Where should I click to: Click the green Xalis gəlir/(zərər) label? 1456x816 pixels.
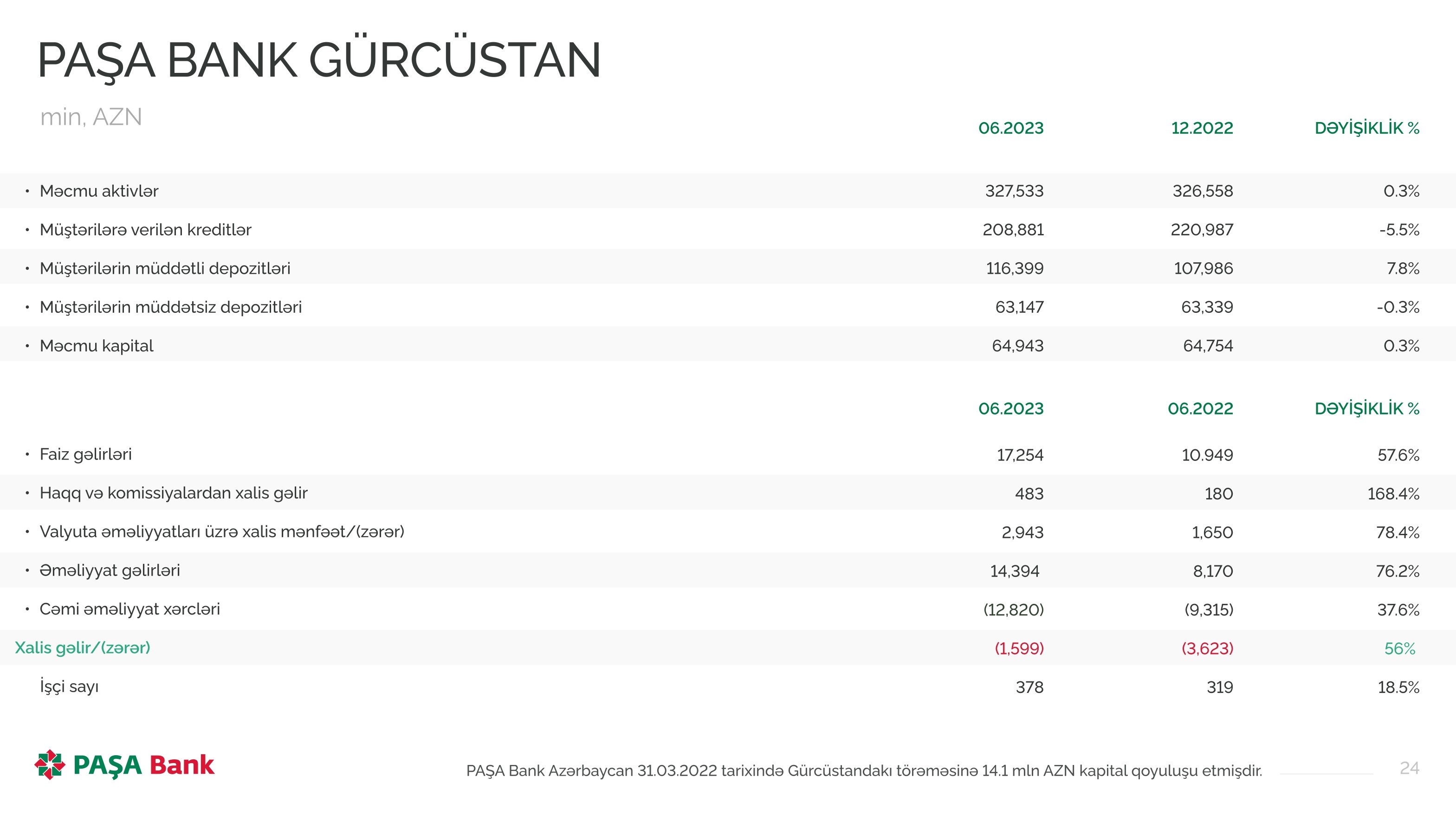83,648
